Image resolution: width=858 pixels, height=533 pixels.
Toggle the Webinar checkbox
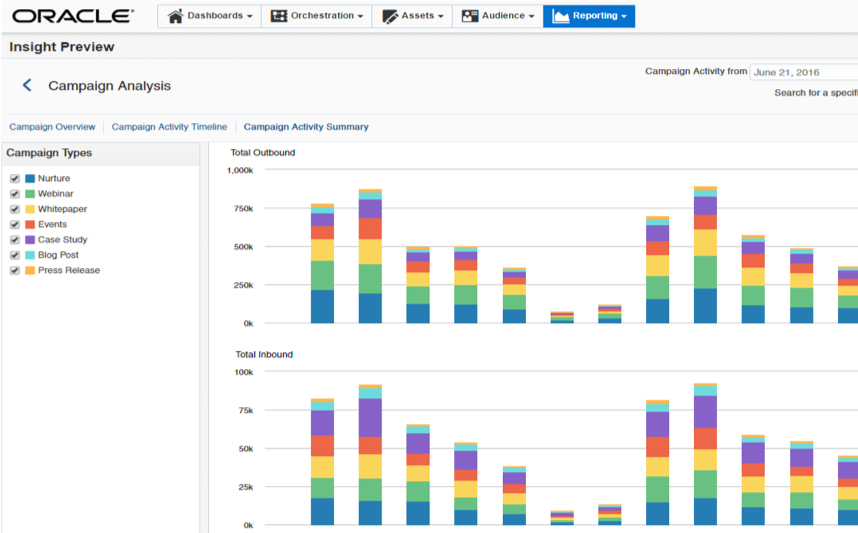coord(15,194)
